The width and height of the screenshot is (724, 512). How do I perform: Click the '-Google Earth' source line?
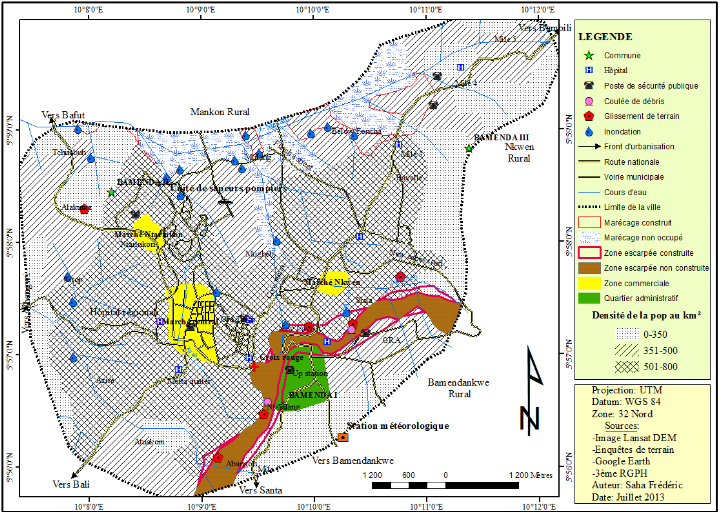621,461
